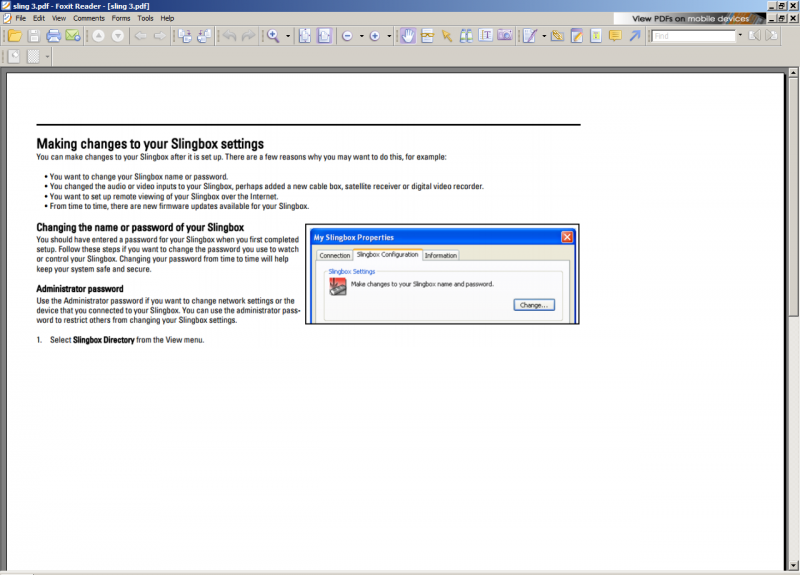Select the Hand tool
This screenshot has height=575, width=800.
tap(408, 36)
